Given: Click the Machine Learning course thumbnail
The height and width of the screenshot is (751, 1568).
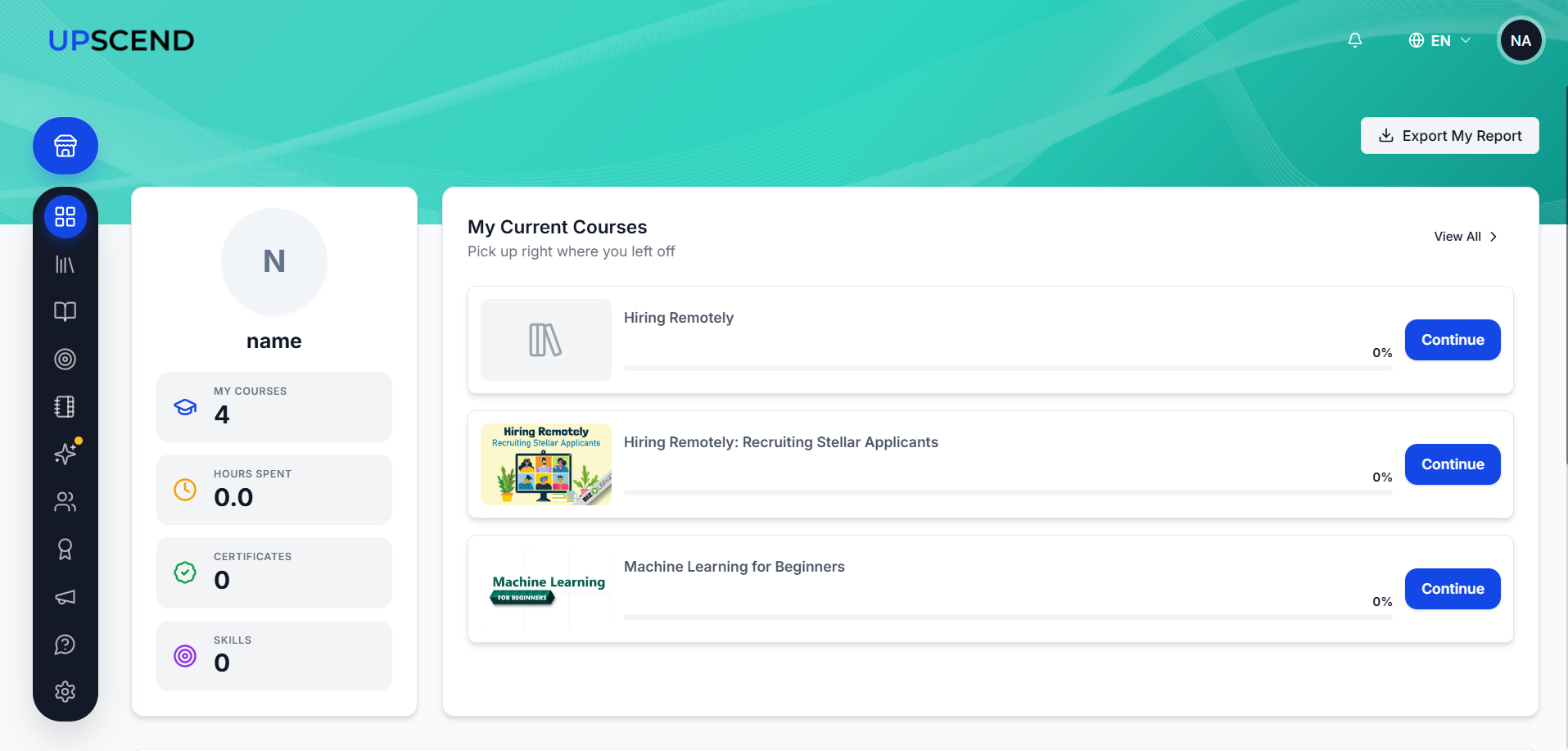Looking at the screenshot, I should [x=546, y=589].
